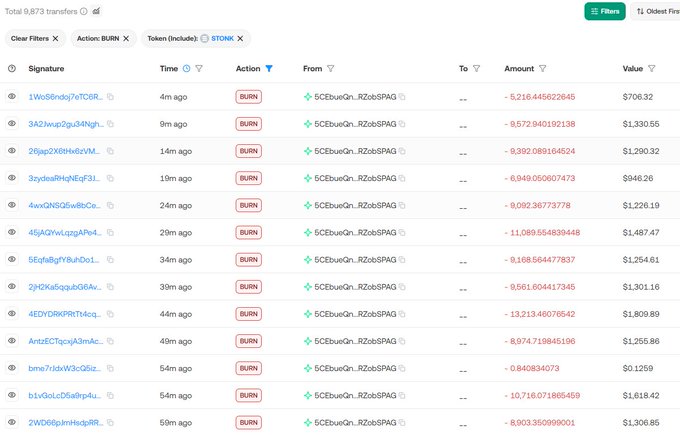Open signature link 2WD66pJmHsdpRR
Screen dimensions: 680x435
click(x=65, y=422)
